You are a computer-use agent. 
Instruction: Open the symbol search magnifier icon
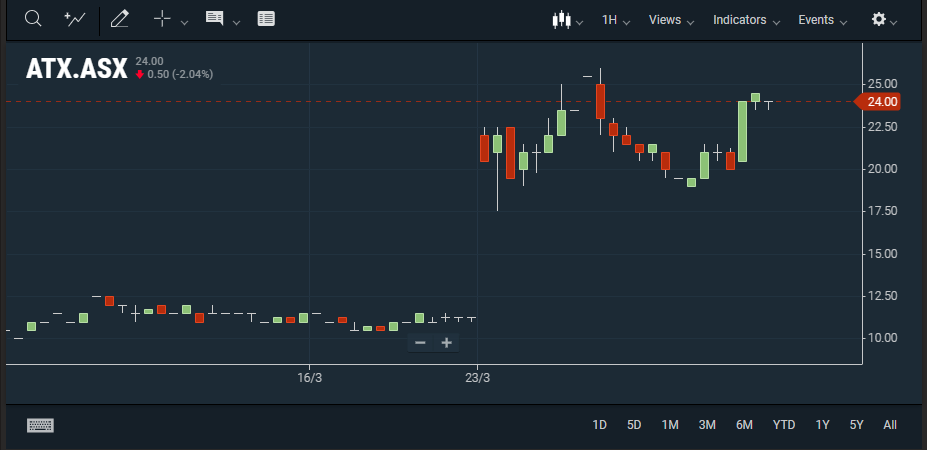(33, 19)
